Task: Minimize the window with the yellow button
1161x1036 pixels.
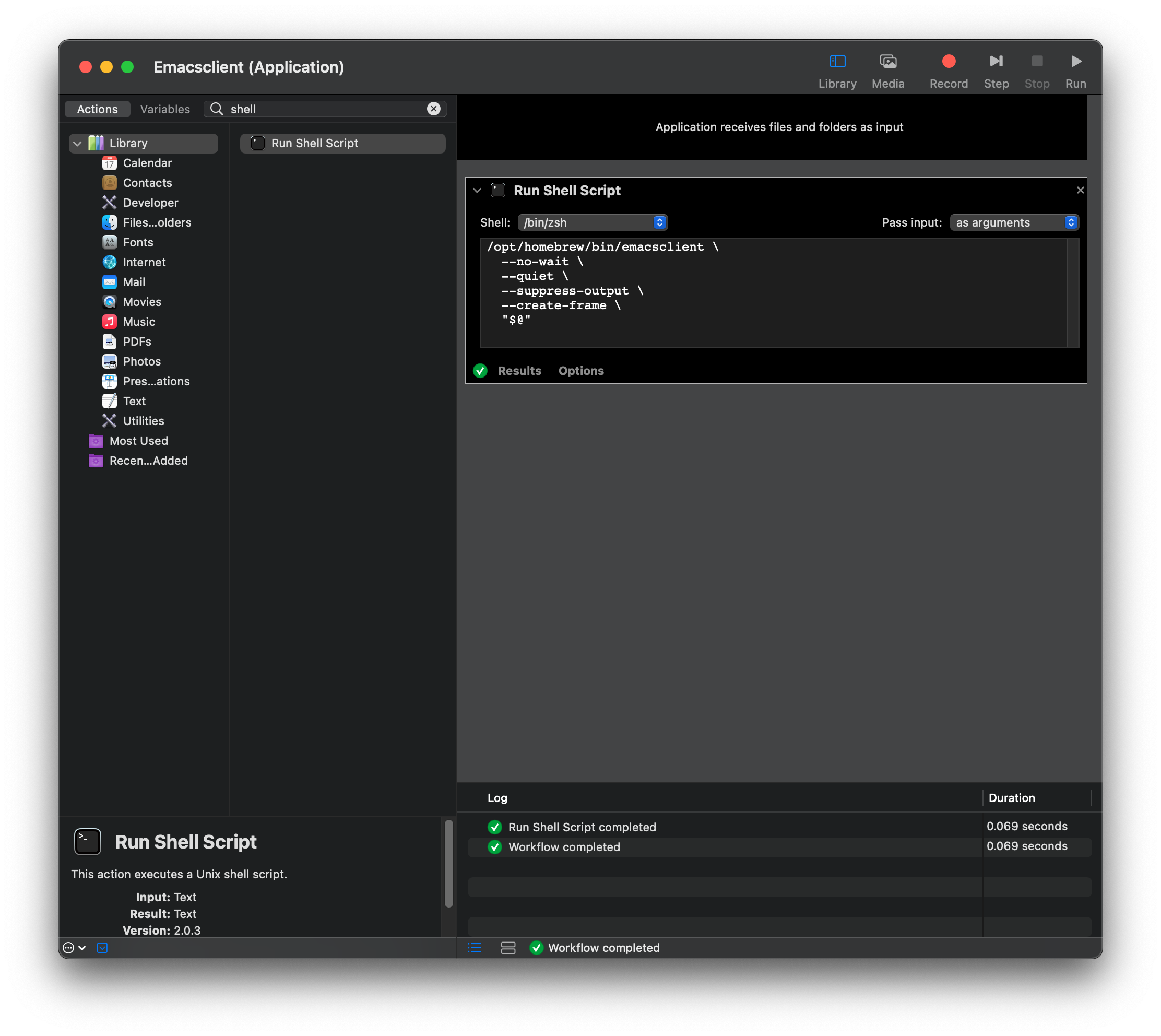Action: pyautogui.click(x=106, y=67)
